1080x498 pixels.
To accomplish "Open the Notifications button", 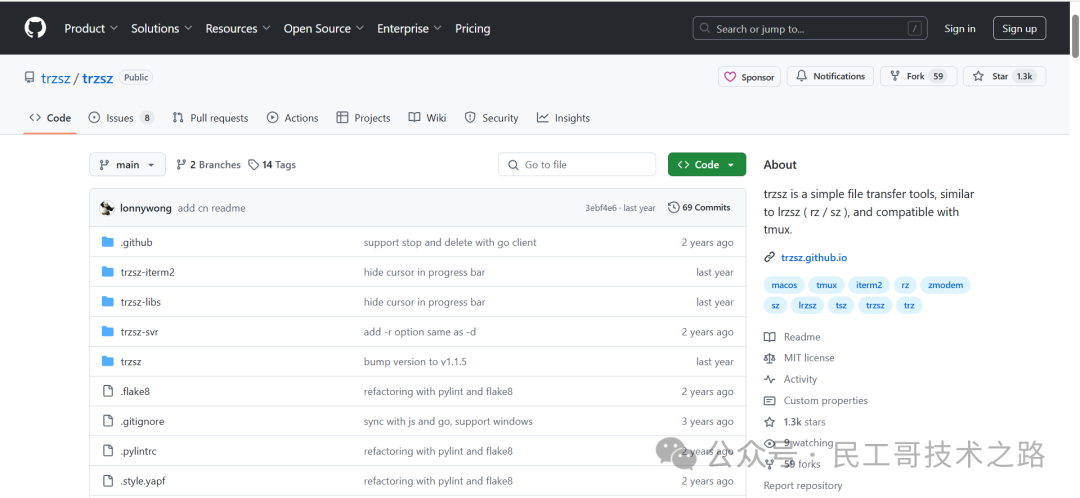I will pyautogui.click(x=830, y=76).
